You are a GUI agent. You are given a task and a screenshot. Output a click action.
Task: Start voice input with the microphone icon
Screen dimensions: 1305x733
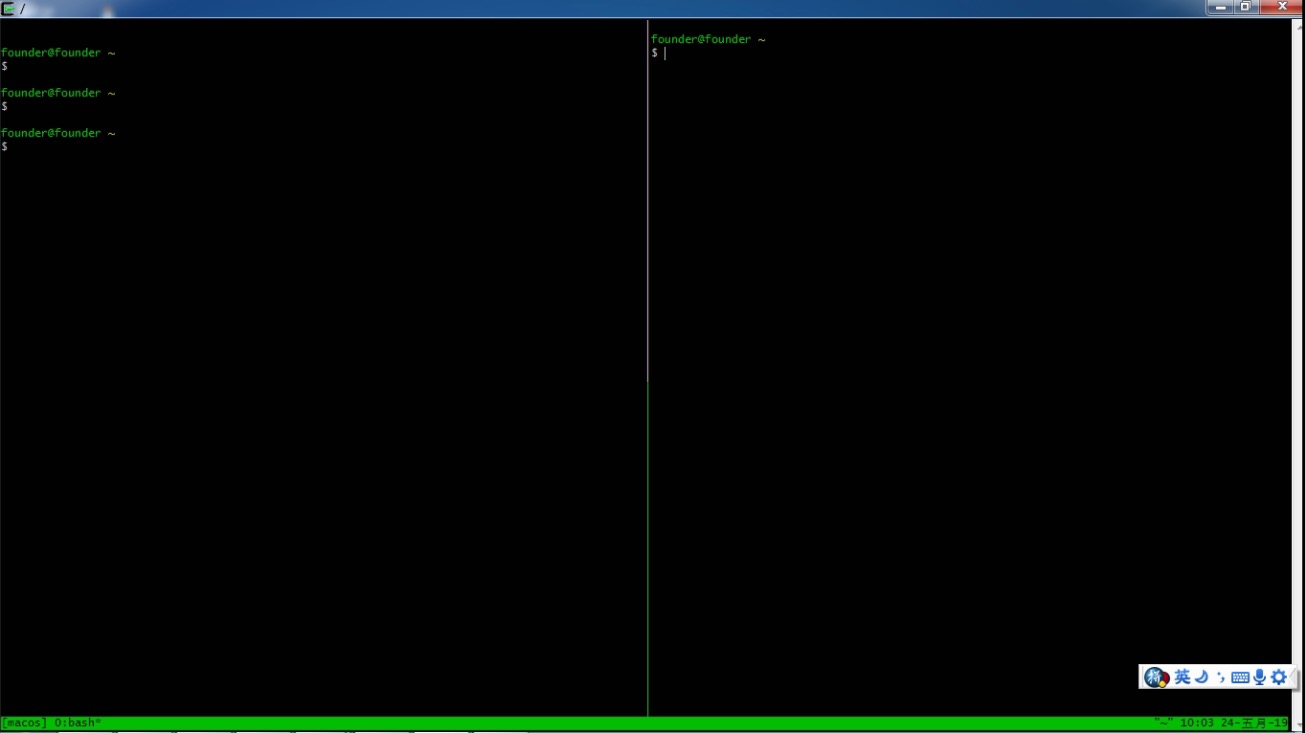coord(1257,677)
